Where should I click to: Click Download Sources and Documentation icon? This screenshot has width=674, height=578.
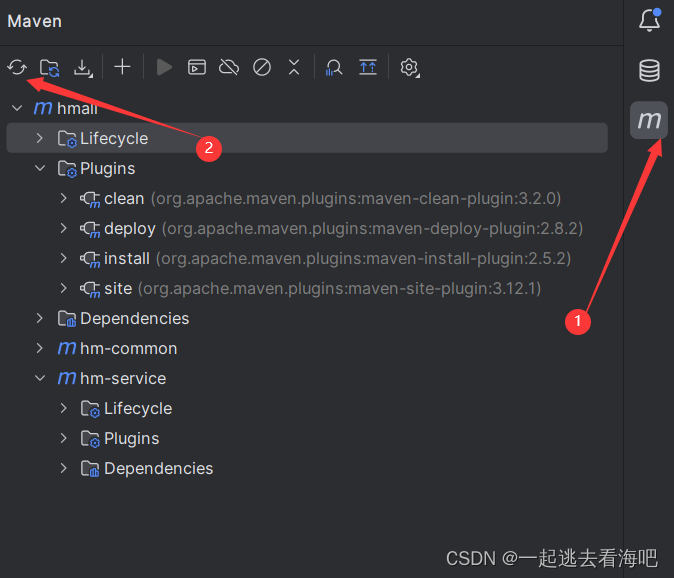tap(83, 68)
